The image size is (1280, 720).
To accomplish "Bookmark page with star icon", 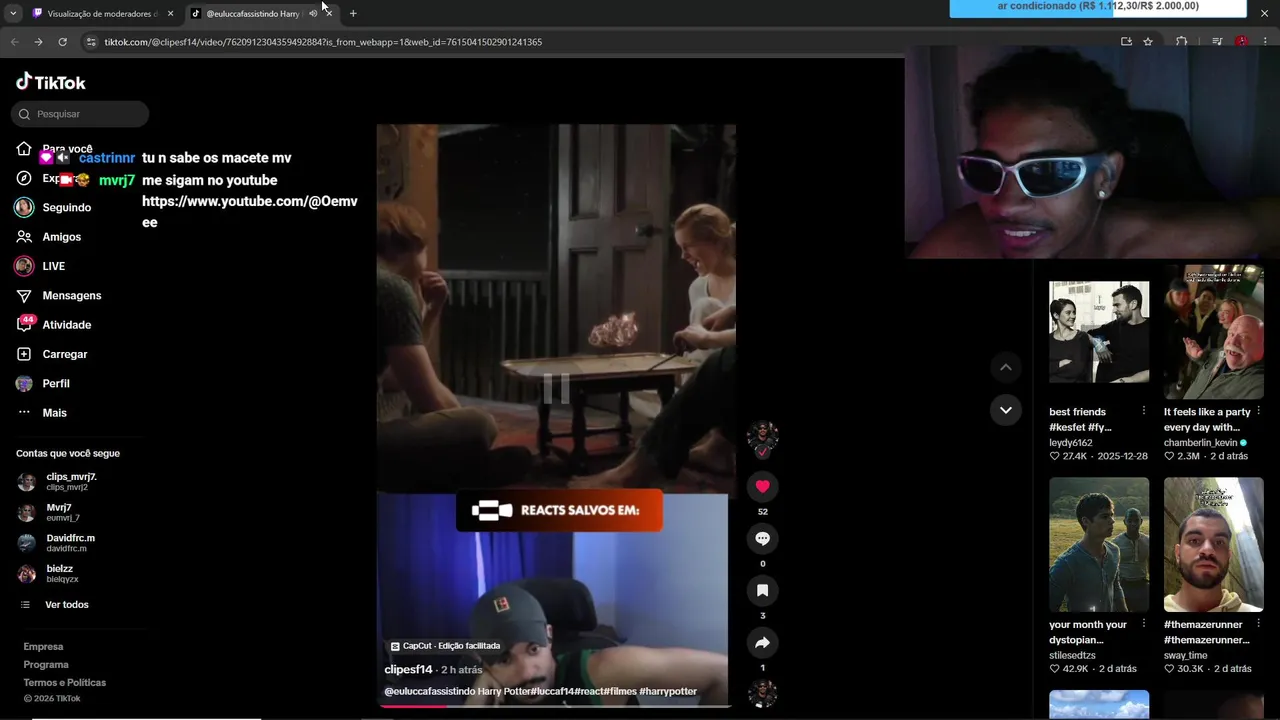I will click(x=1148, y=42).
